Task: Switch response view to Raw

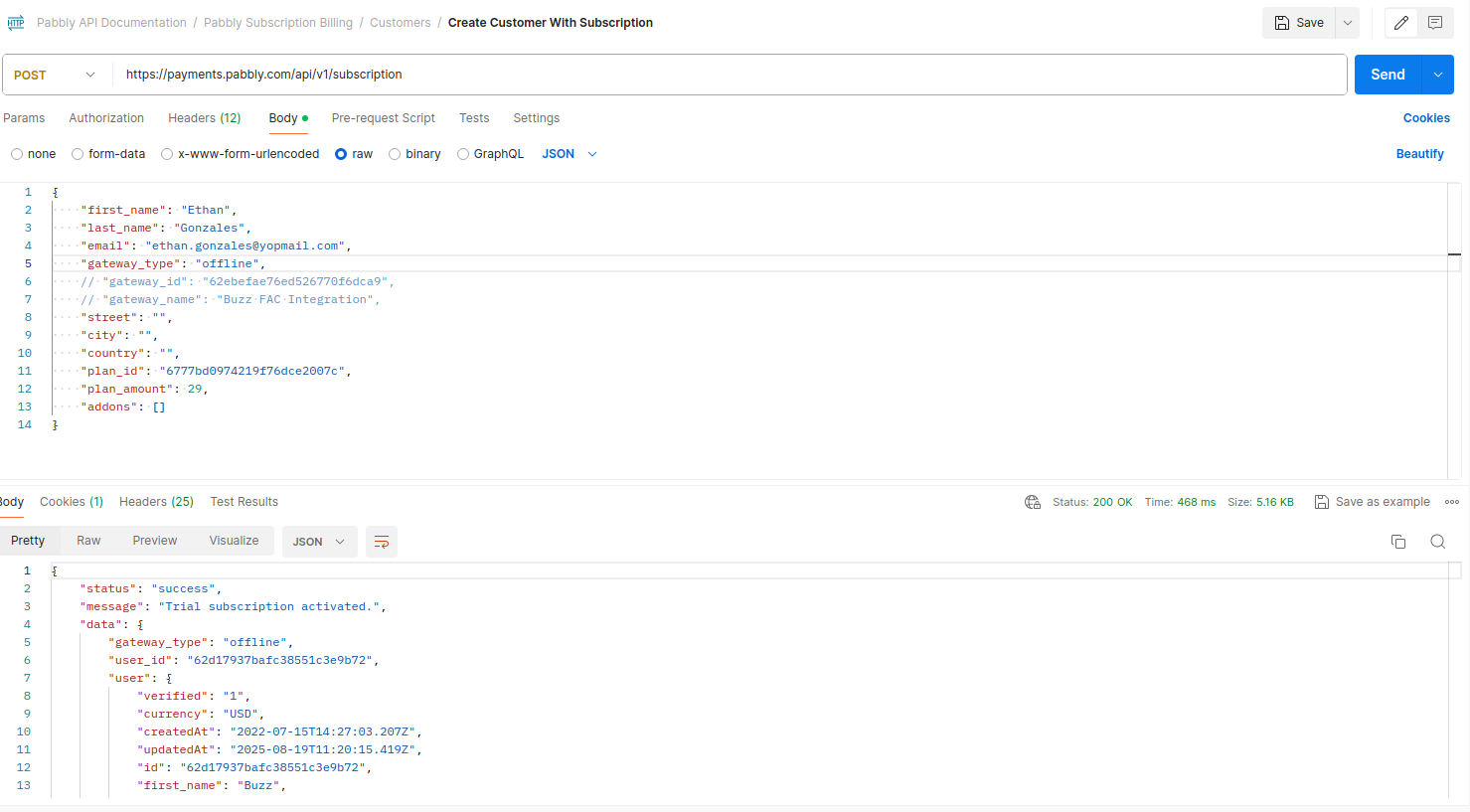Action: click(x=88, y=541)
